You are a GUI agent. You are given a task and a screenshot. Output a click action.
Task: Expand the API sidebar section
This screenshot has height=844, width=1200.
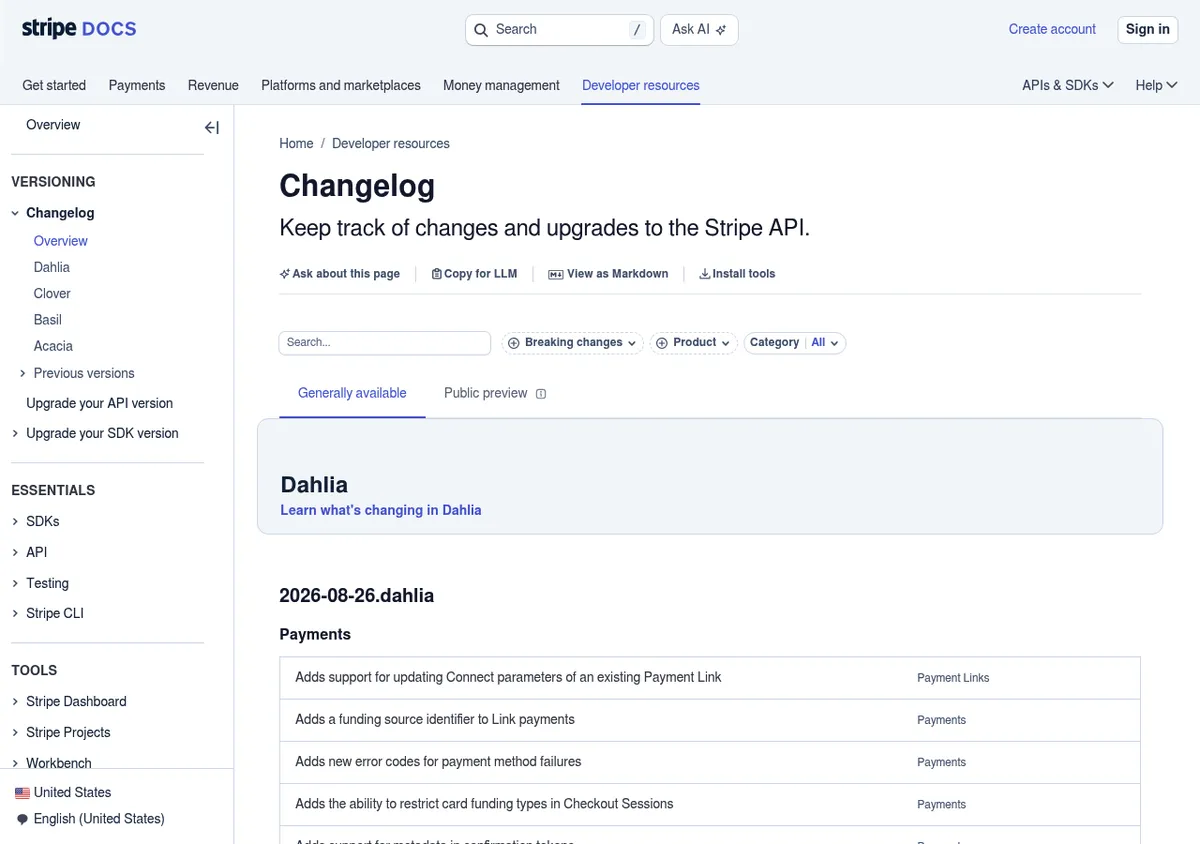(15, 552)
